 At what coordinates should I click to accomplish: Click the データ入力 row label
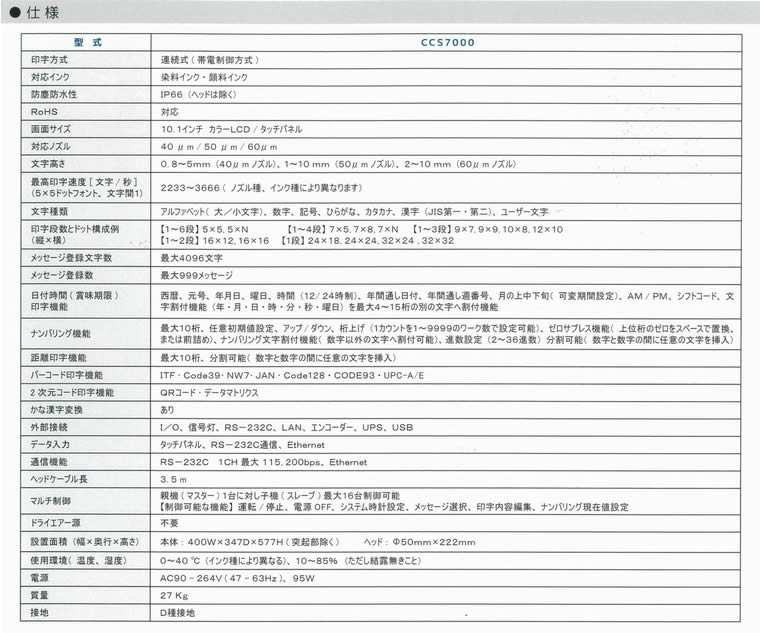(50, 444)
